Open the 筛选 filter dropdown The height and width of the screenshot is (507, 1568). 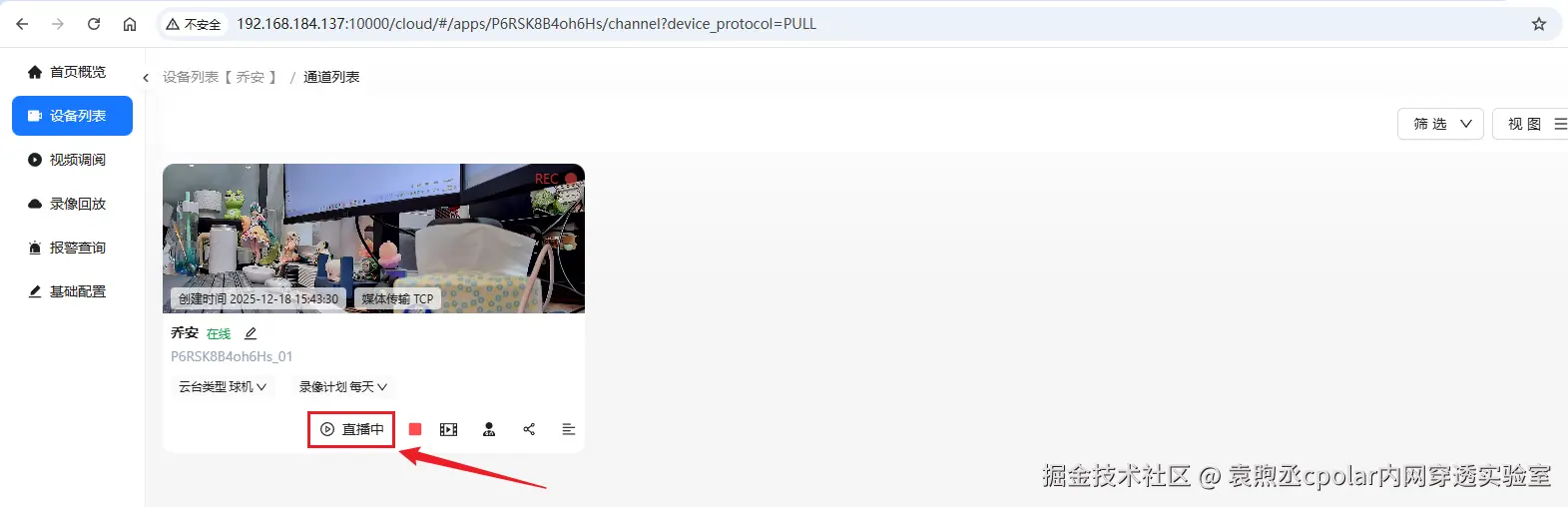1440,124
